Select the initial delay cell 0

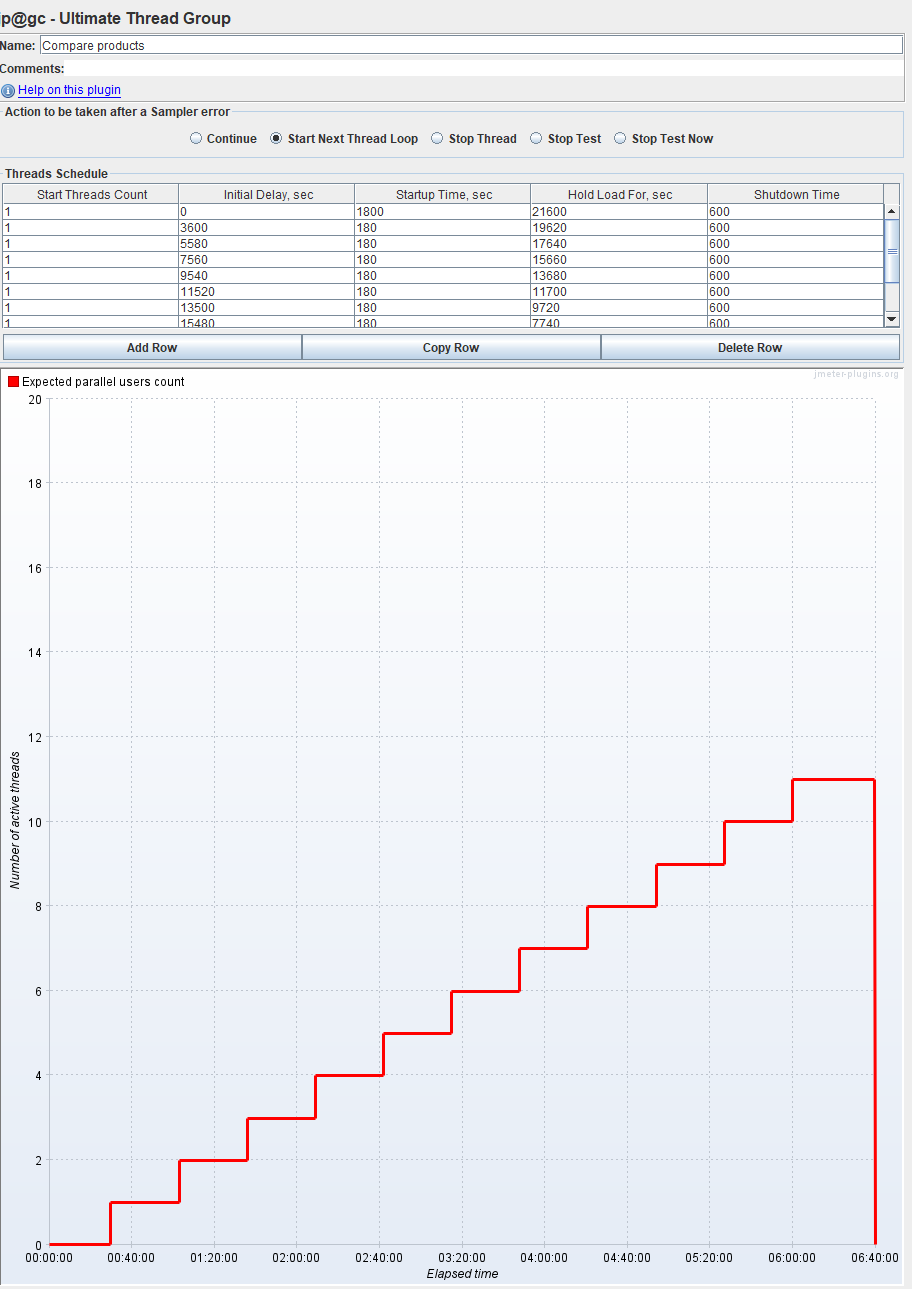[267, 212]
